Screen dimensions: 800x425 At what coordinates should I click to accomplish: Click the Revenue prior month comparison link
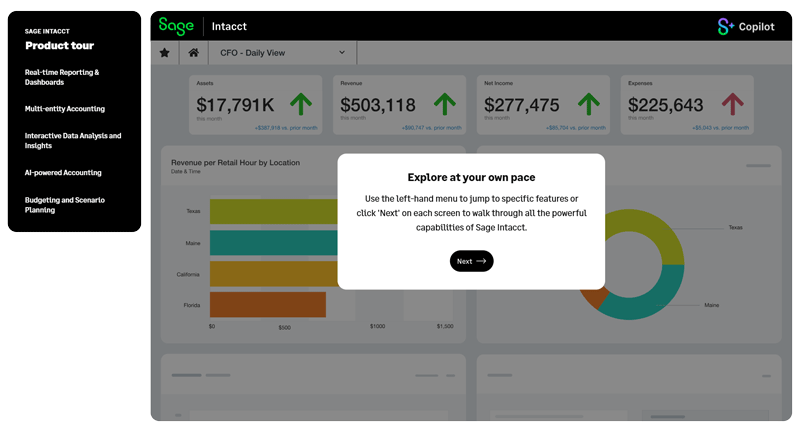click(432, 128)
